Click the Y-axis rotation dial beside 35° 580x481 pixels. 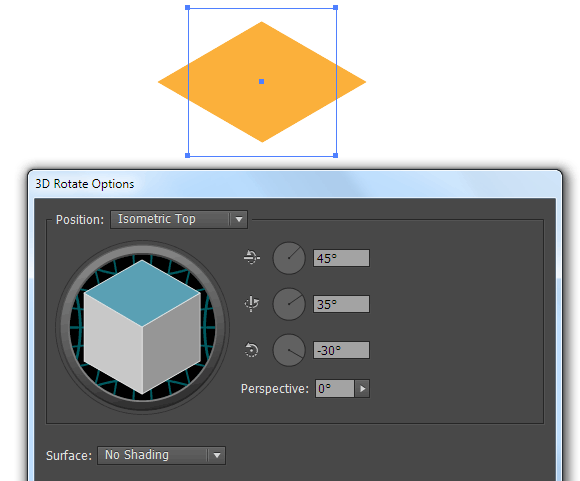[x=289, y=304]
